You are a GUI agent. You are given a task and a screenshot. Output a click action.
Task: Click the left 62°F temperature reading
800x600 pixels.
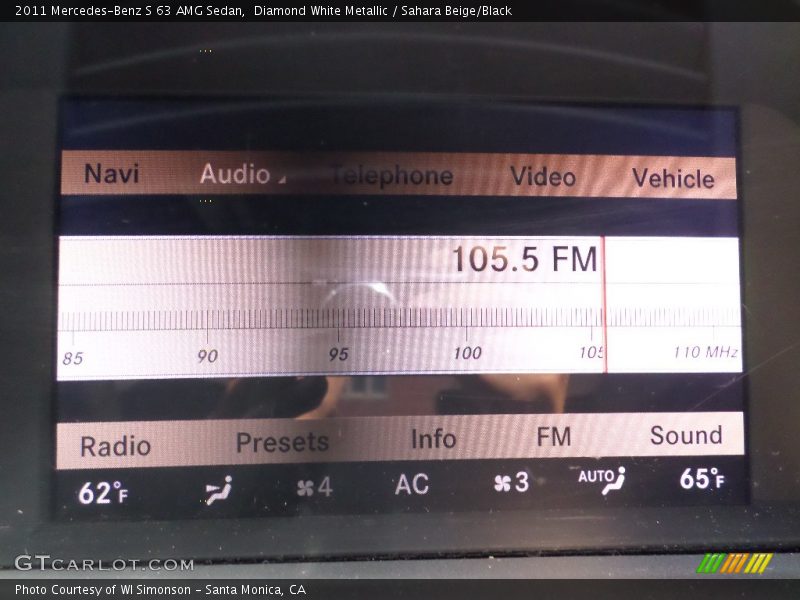tap(103, 493)
